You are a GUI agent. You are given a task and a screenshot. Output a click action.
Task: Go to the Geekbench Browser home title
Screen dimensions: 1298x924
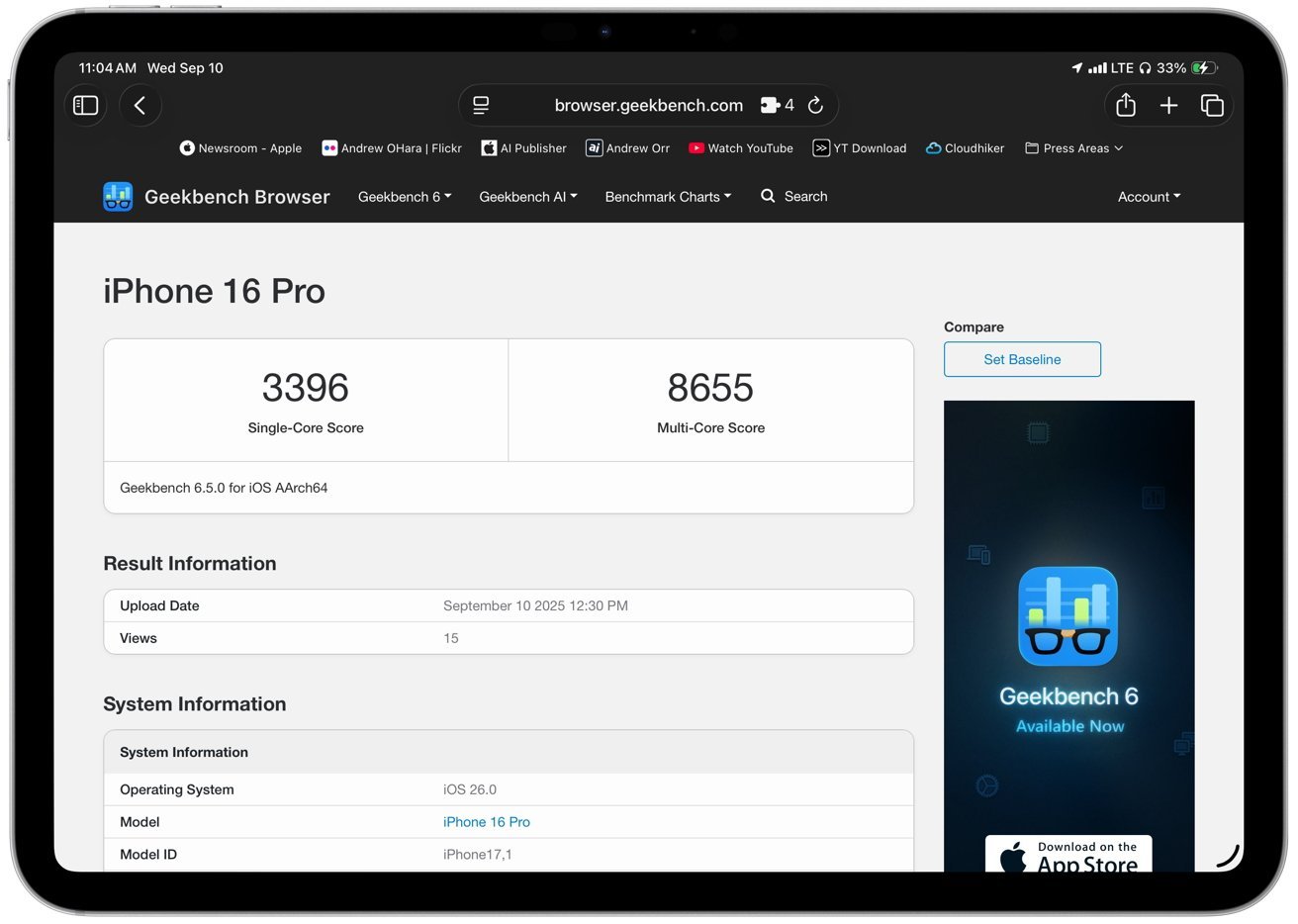coord(237,197)
